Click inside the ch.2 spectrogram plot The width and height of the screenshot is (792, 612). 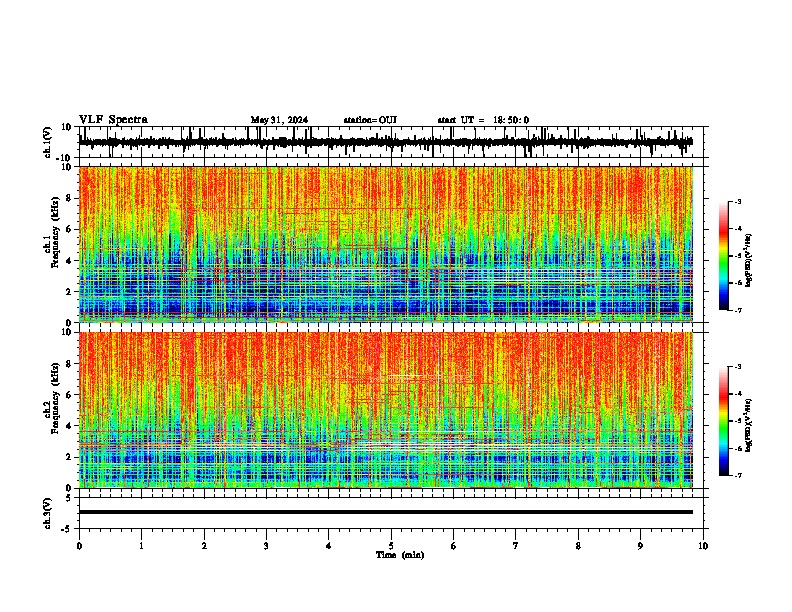(386, 410)
